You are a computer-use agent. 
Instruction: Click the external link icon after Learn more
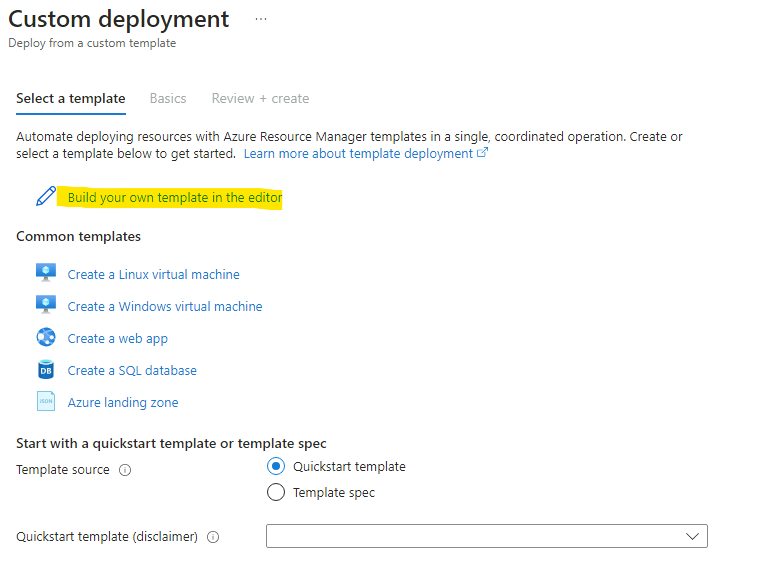point(483,153)
